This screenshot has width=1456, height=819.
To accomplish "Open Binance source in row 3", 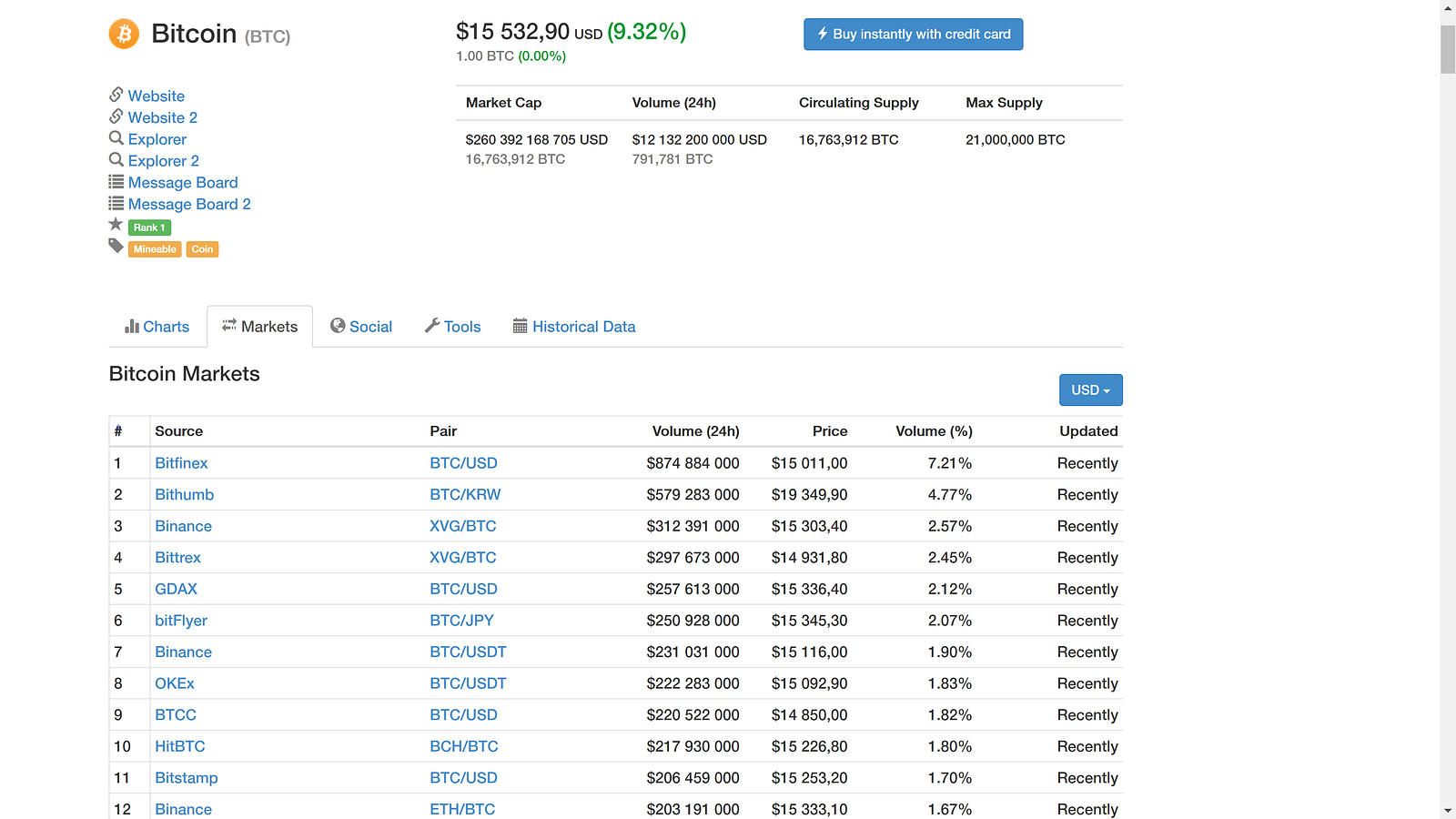I will 183,526.
